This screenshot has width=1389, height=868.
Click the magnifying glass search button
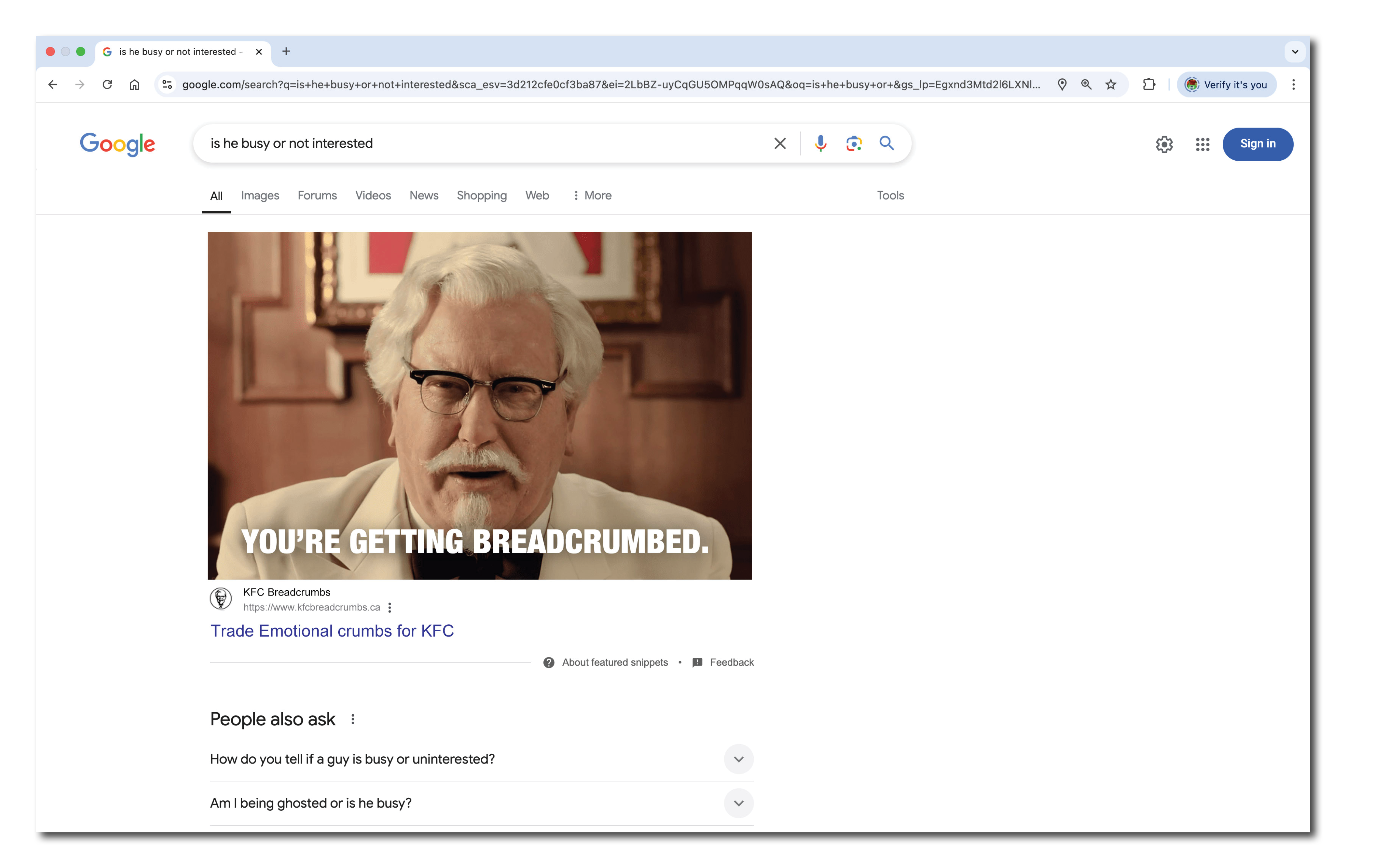click(x=886, y=143)
